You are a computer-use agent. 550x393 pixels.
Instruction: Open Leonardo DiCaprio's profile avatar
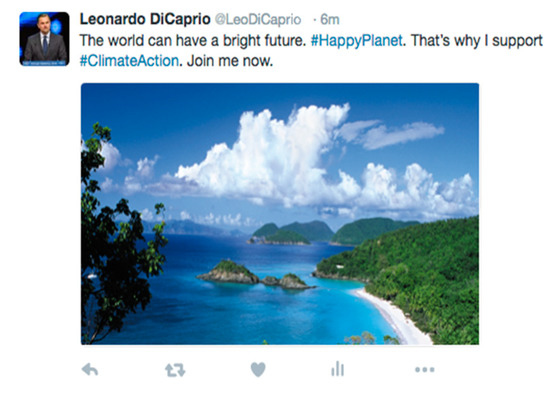tap(44, 39)
